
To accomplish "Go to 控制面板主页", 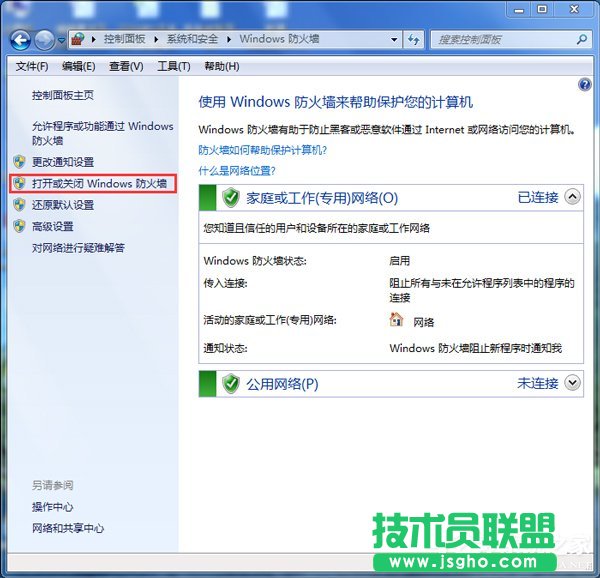I will 63,95.
